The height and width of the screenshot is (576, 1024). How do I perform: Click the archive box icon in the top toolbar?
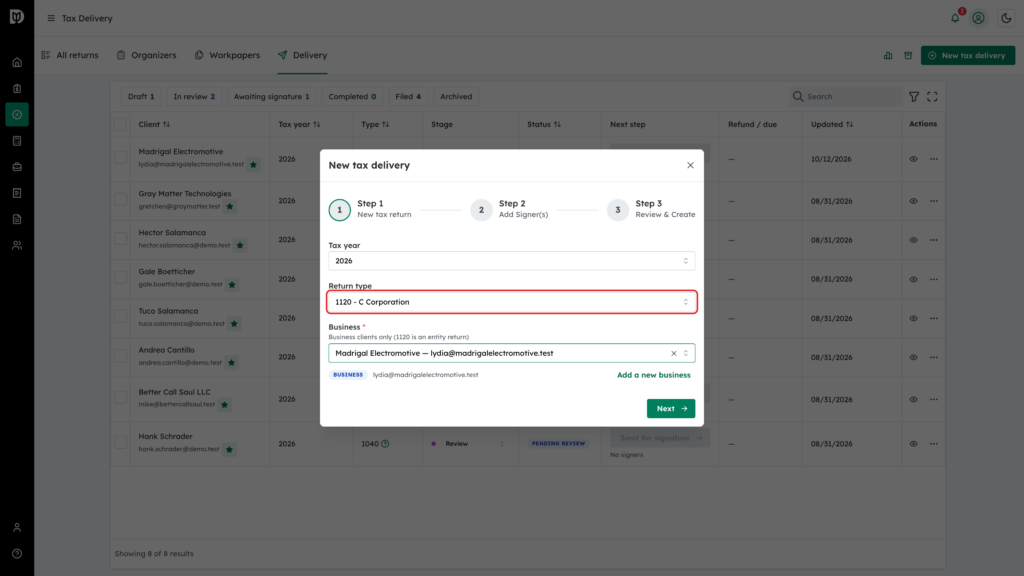(908, 56)
